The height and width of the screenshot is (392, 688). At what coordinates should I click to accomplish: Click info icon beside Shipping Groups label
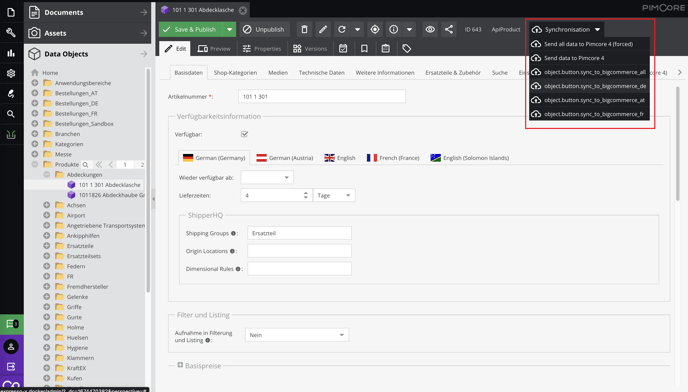(233, 234)
